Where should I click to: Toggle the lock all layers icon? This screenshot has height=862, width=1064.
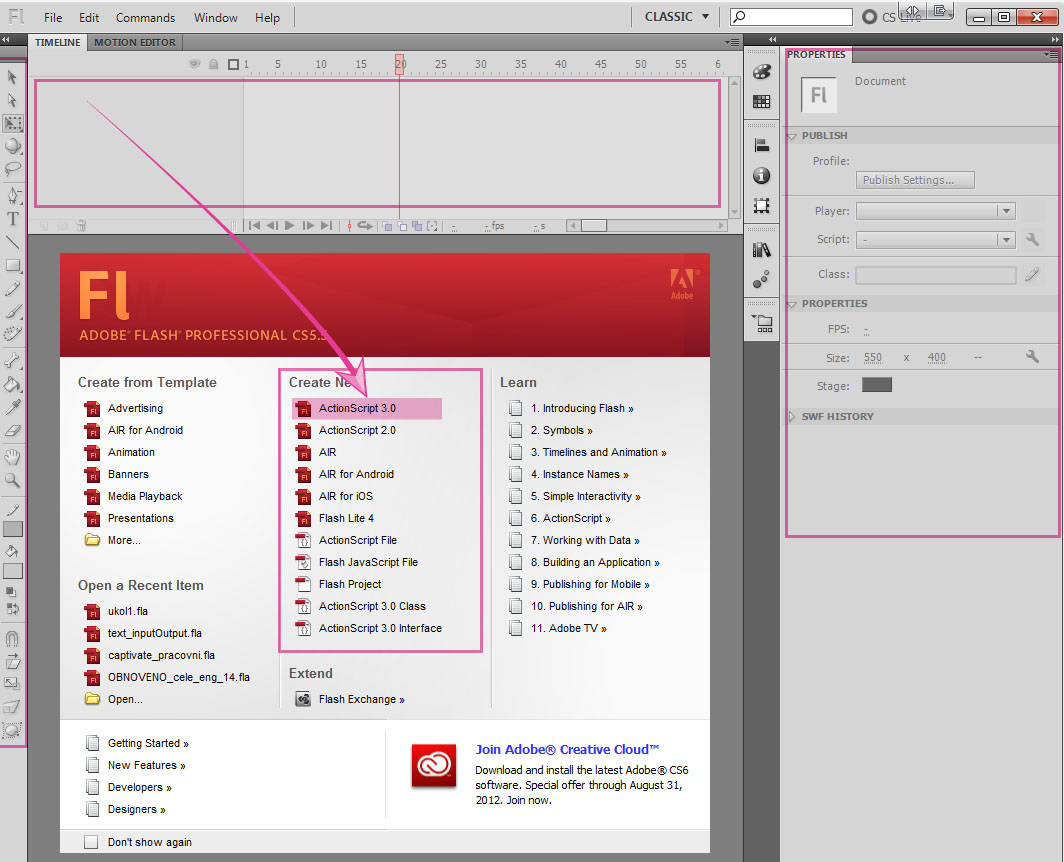pos(214,64)
